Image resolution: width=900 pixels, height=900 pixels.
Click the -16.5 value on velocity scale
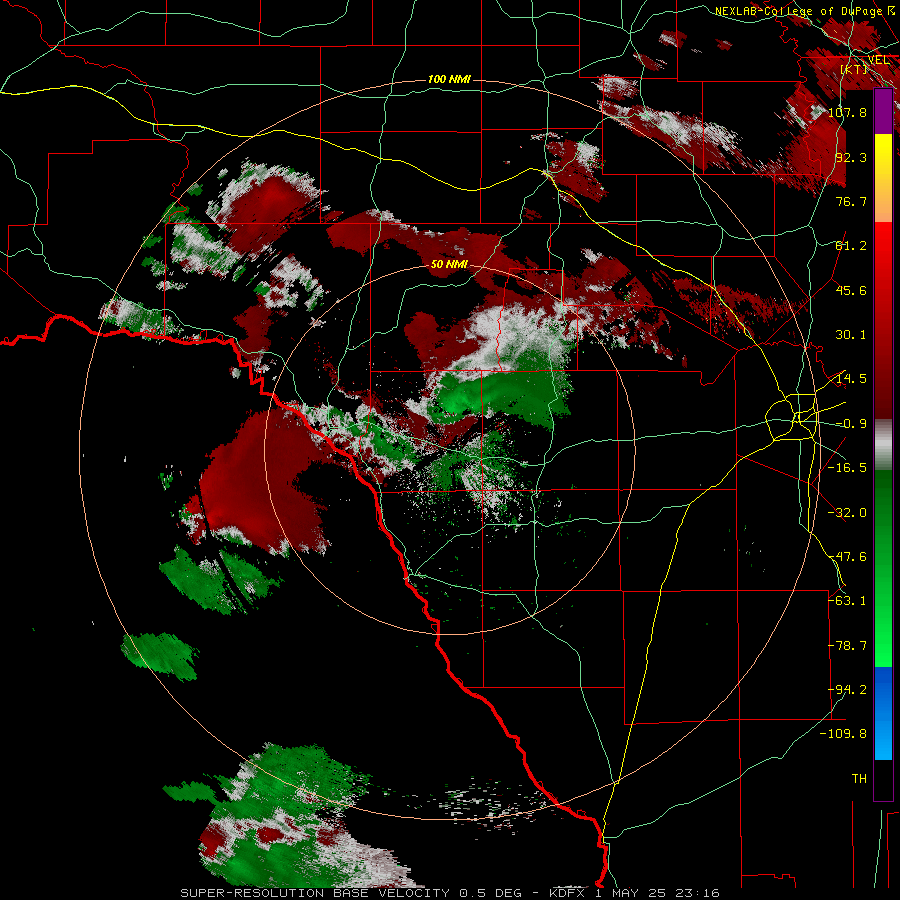click(x=847, y=468)
